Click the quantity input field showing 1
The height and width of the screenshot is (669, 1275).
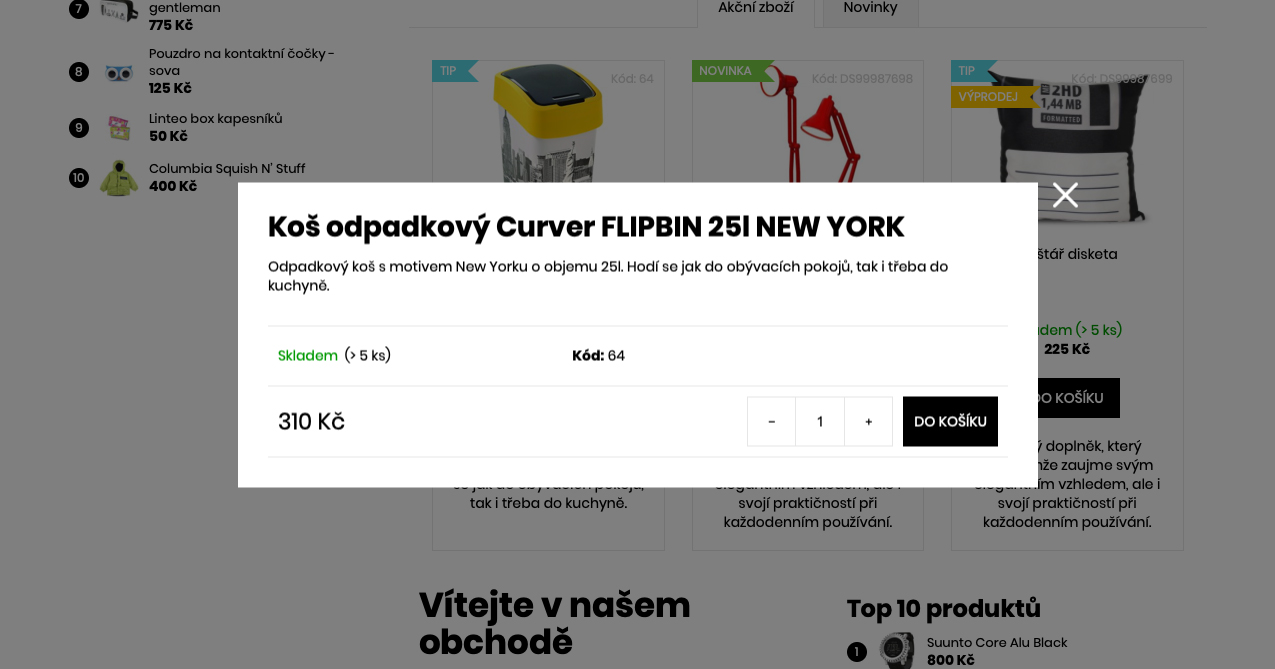820,422
